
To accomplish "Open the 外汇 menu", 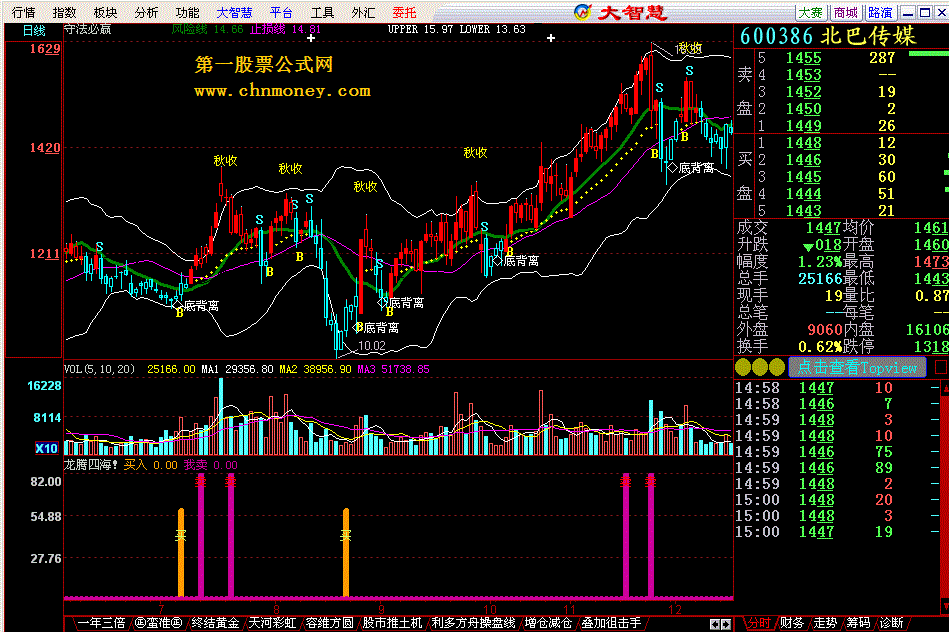I will (x=363, y=12).
